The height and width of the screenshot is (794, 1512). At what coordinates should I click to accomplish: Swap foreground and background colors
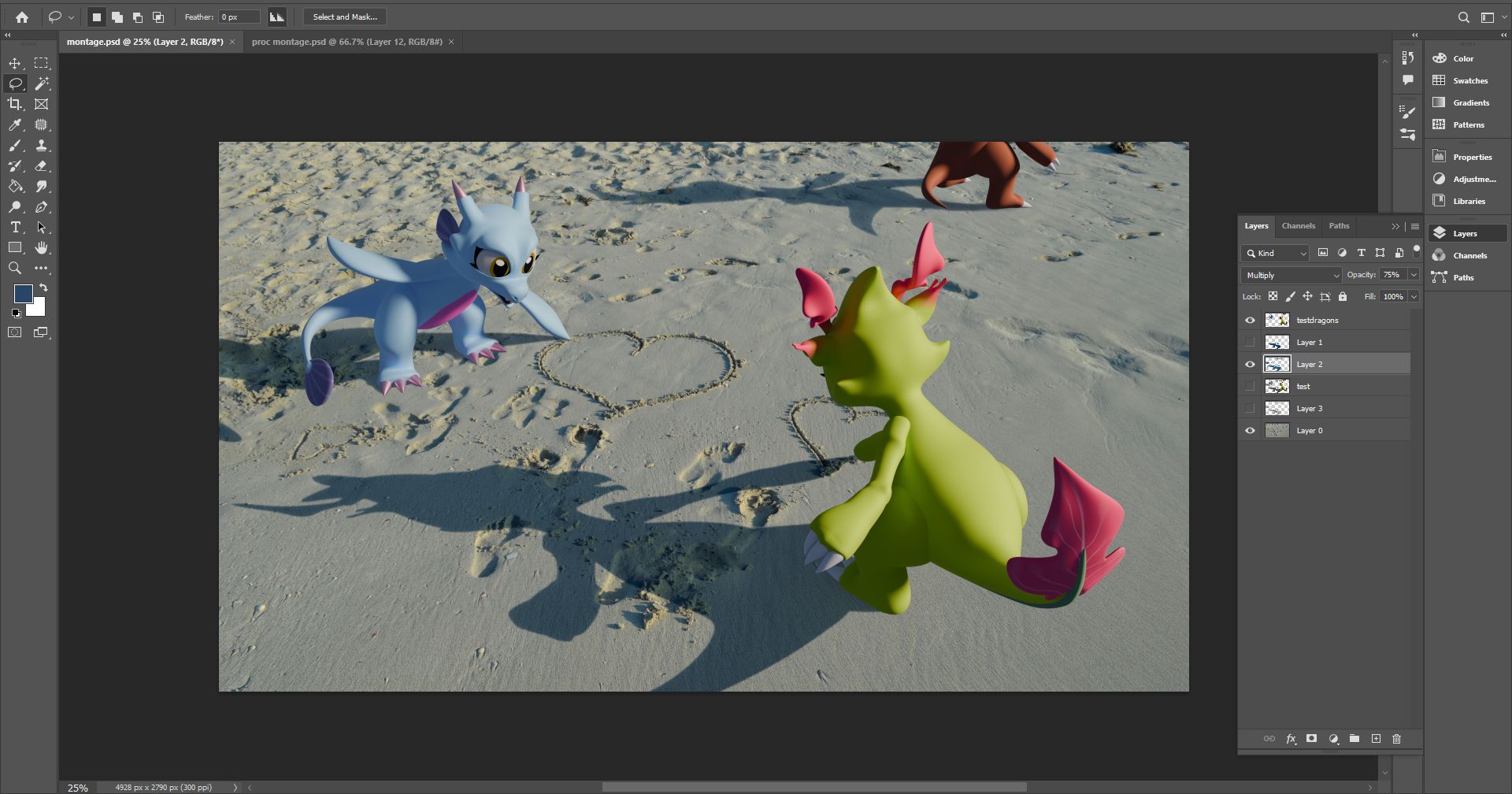[x=44, y=288]
